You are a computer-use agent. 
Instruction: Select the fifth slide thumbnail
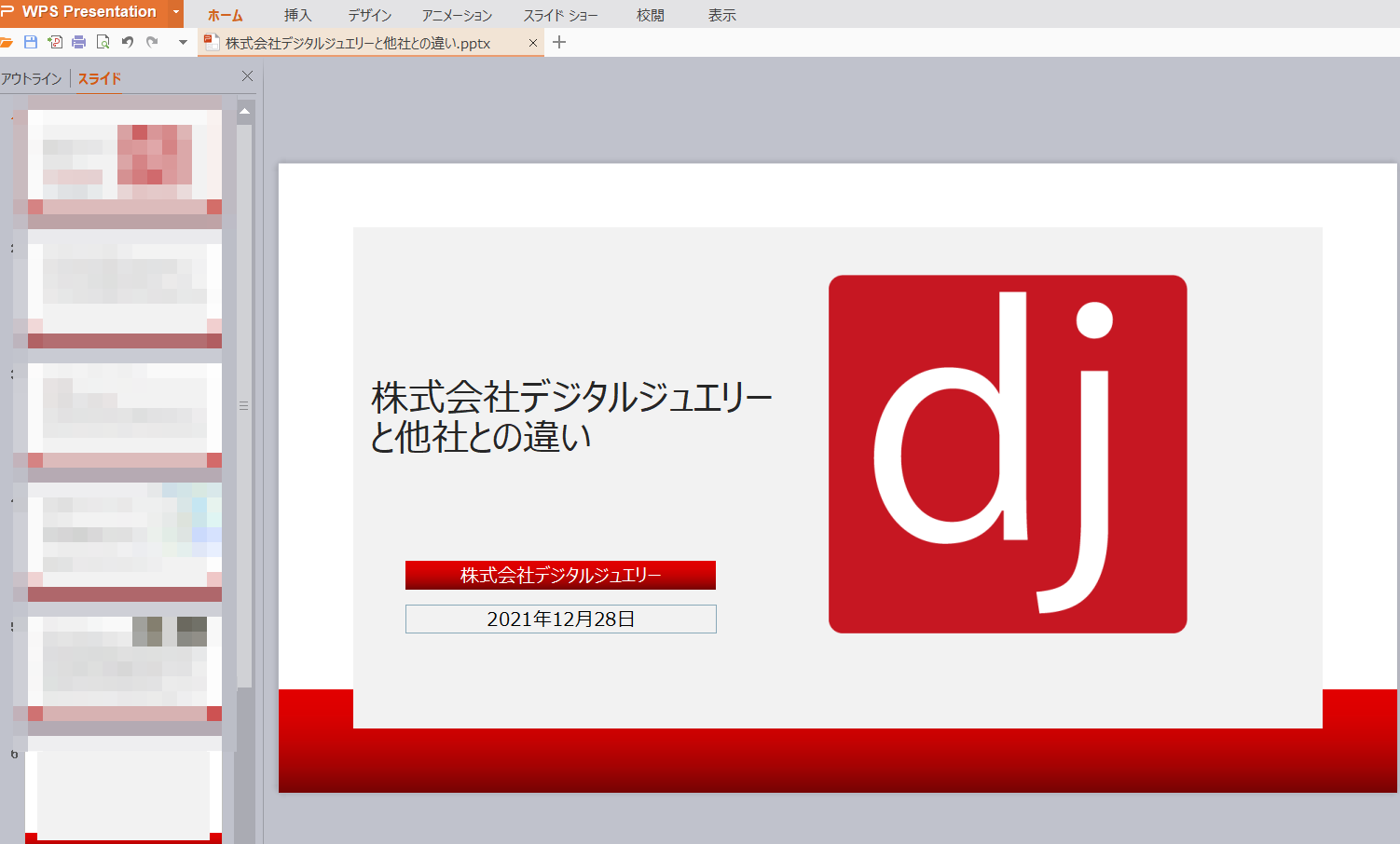click(x=125, y=669)
